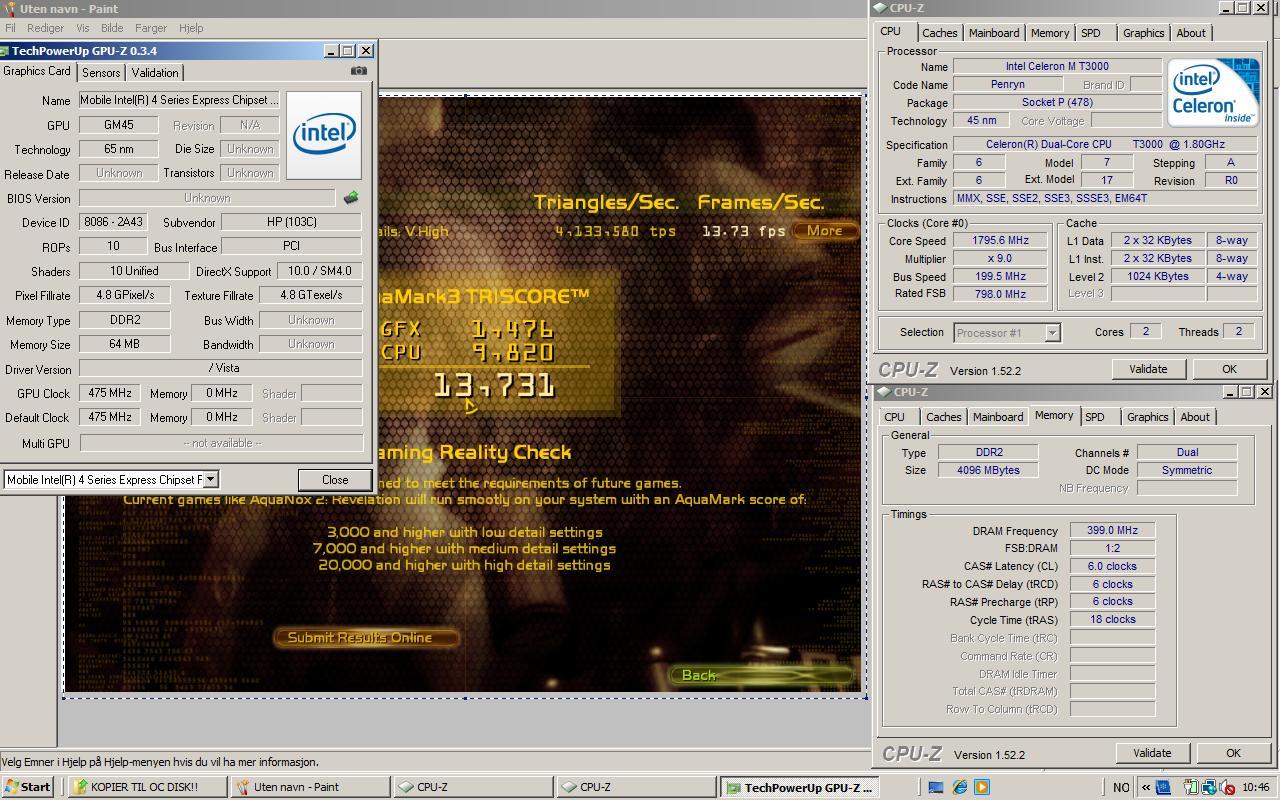The height and width of the screenshot is (800, 1280).
Task: Open Show Desktop quick launch icon
Action: coord(936,787)
